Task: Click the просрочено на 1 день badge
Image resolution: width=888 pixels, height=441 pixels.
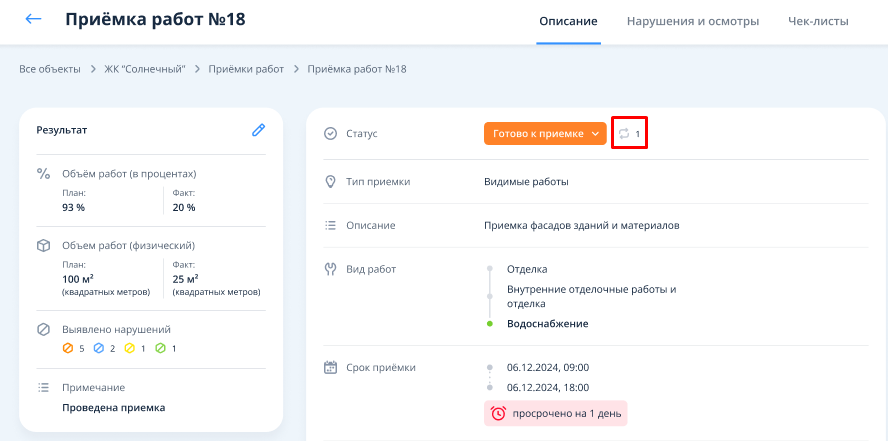Action: (x=555, y=413)
